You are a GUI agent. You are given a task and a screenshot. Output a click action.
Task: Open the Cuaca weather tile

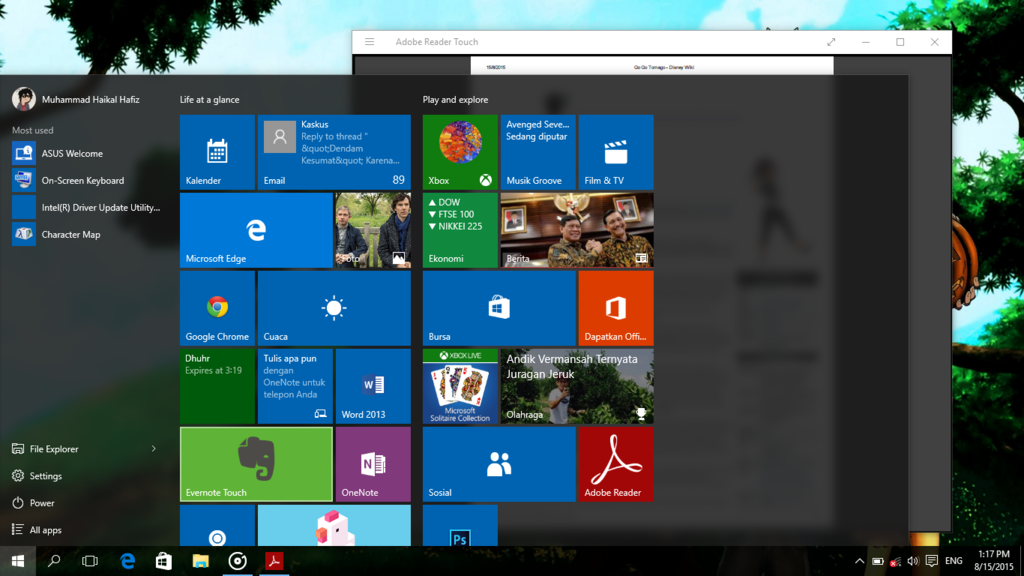pos(334,308)
